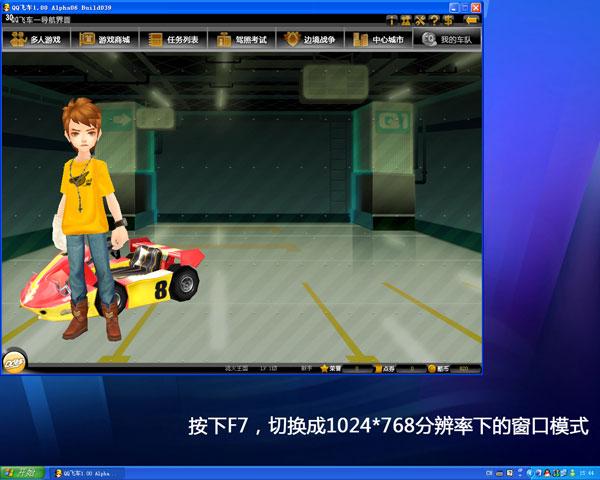Click the 荣誉 honor star icon
Screen dimensions: 600x480
pos(324,368)
